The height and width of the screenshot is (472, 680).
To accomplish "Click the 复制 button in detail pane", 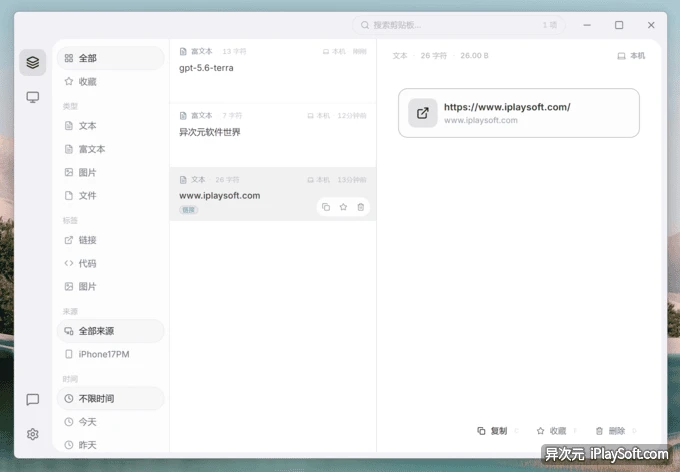I will tap(492, 431).
